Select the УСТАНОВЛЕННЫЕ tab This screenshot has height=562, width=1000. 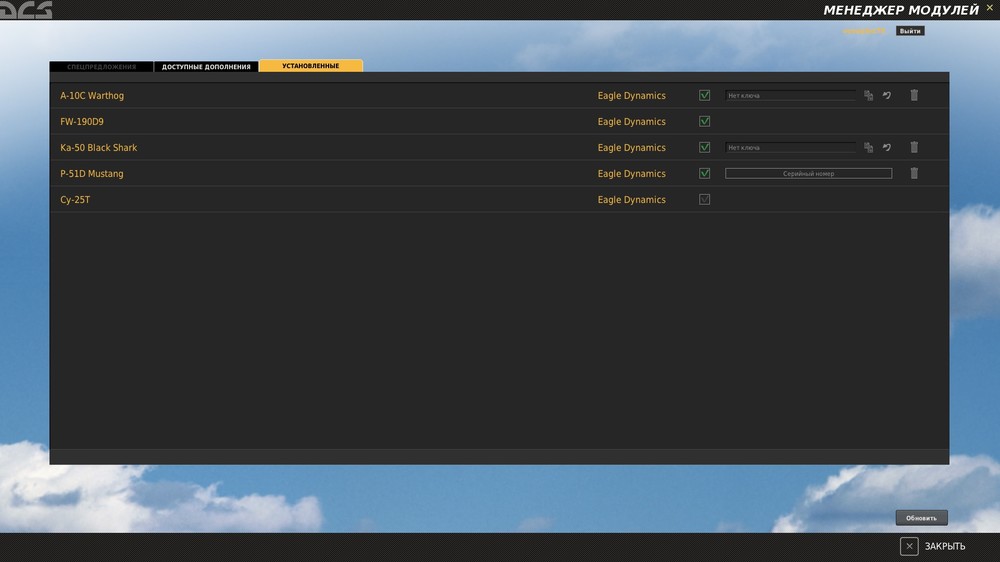pyautogui.click(x=311, y=66)
